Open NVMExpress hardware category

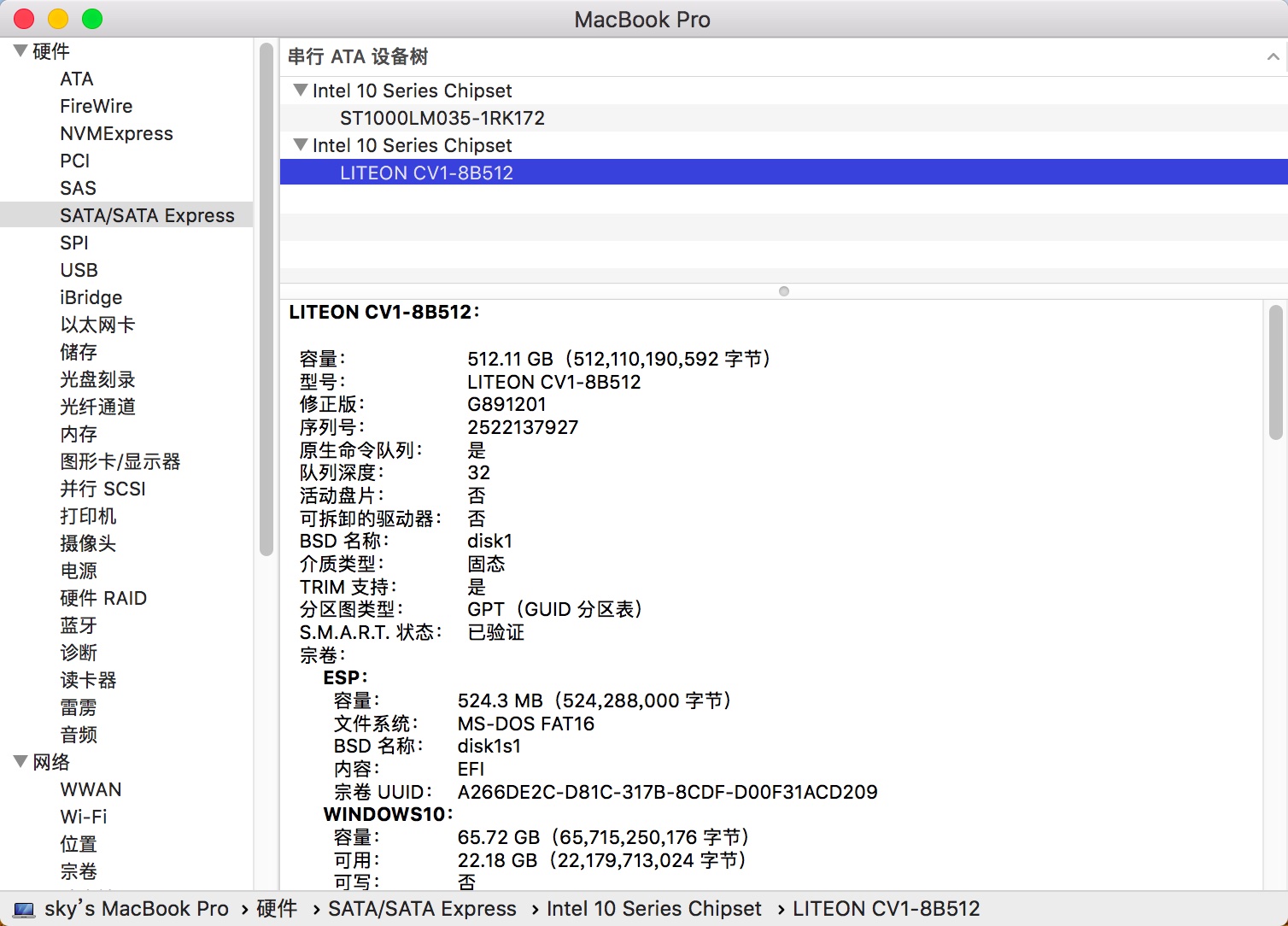(116, 133)
